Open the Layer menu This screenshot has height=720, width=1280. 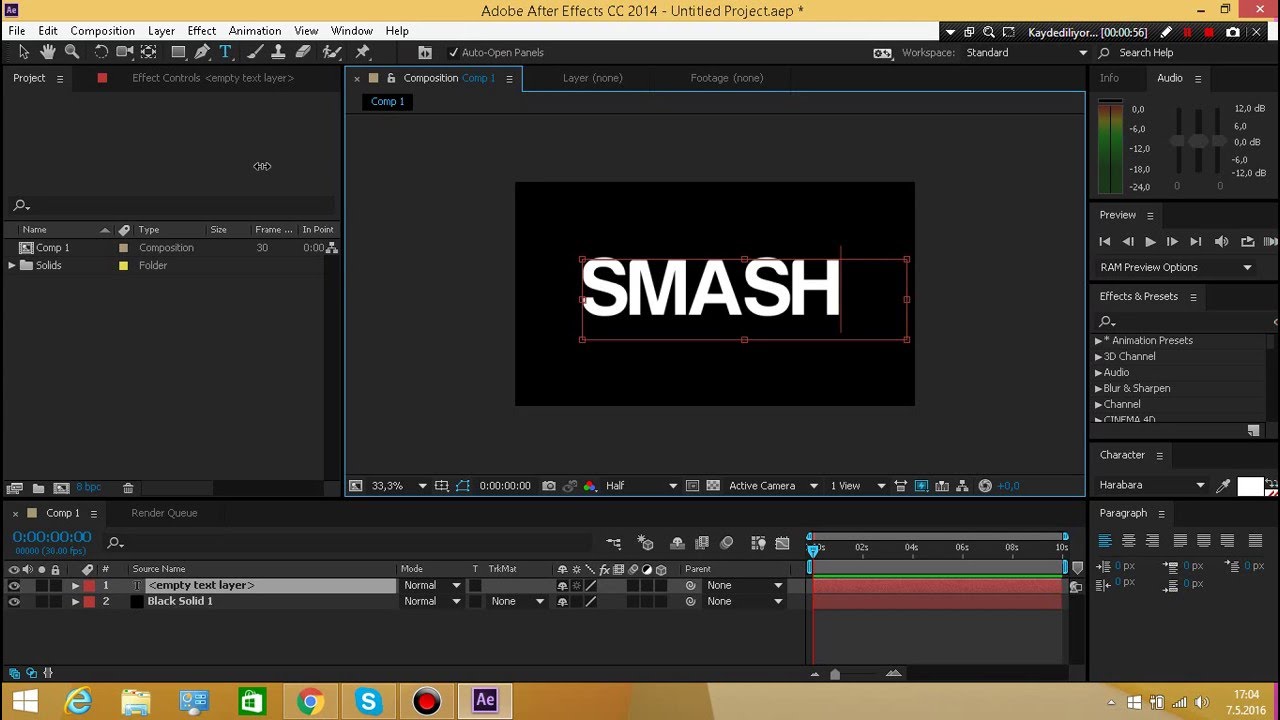tap(161, 31)
